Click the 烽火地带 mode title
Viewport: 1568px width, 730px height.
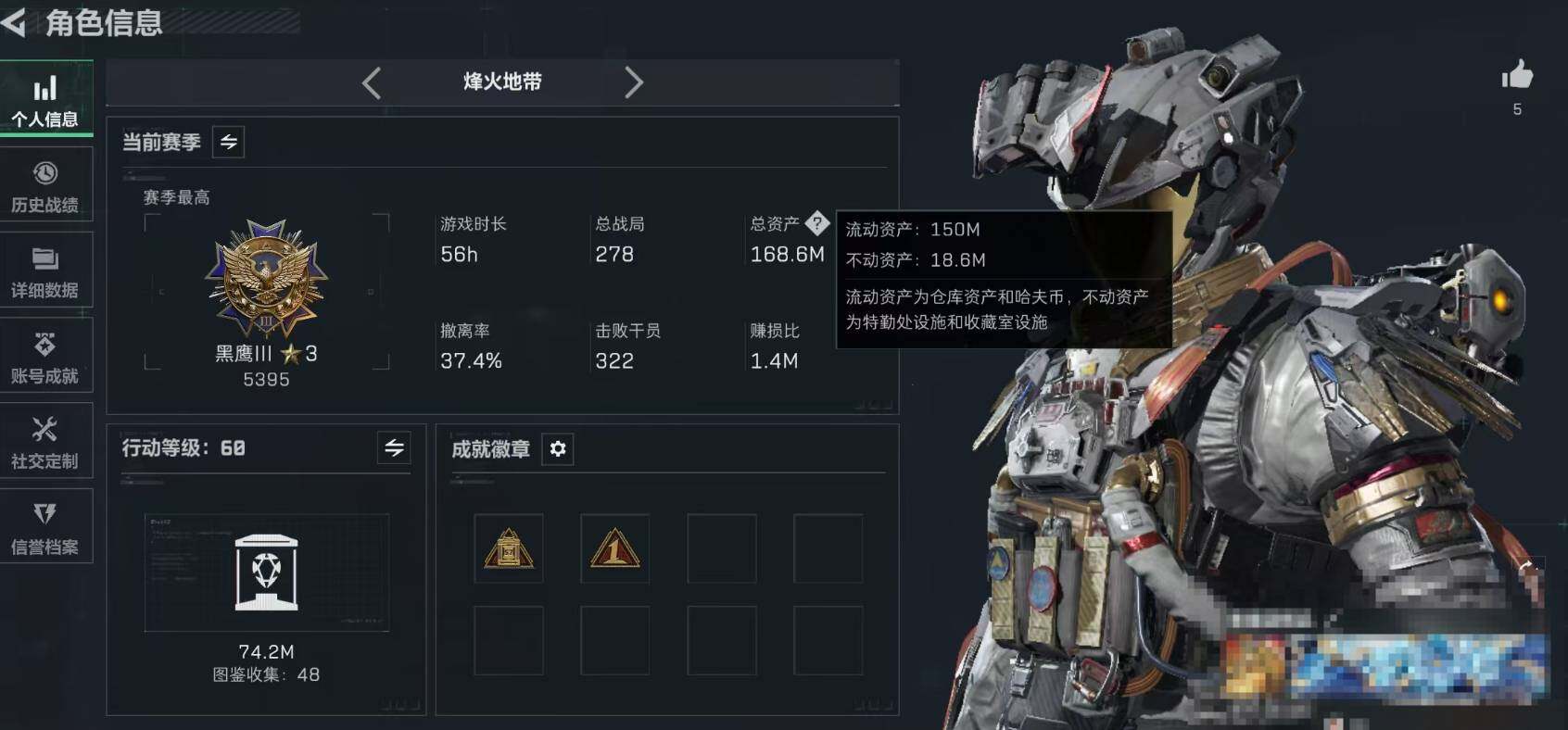click(x=502, y=82)
